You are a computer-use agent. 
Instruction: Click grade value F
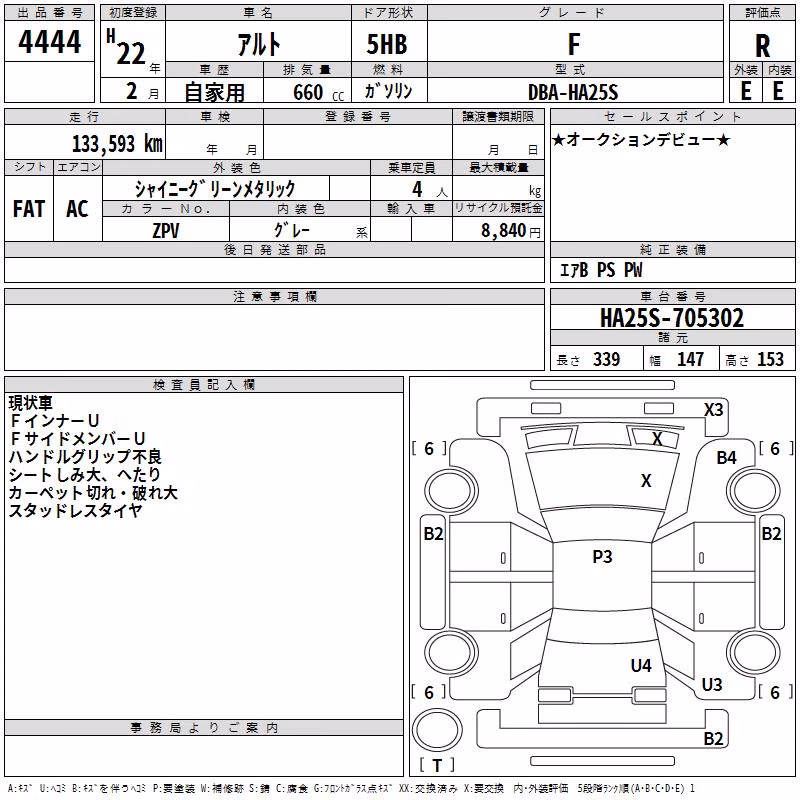574,44
